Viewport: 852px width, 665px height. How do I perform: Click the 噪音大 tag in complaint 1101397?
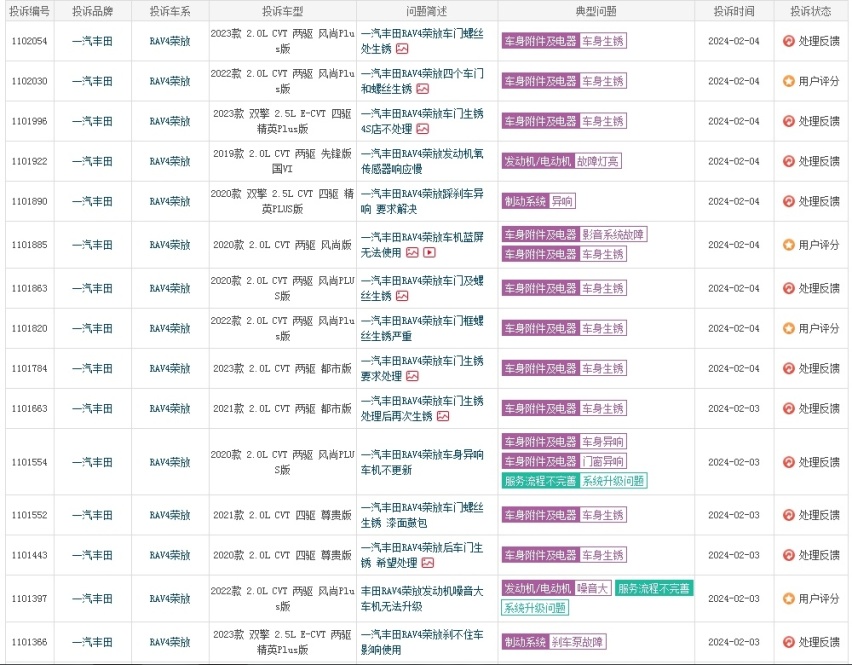point(592,588)
